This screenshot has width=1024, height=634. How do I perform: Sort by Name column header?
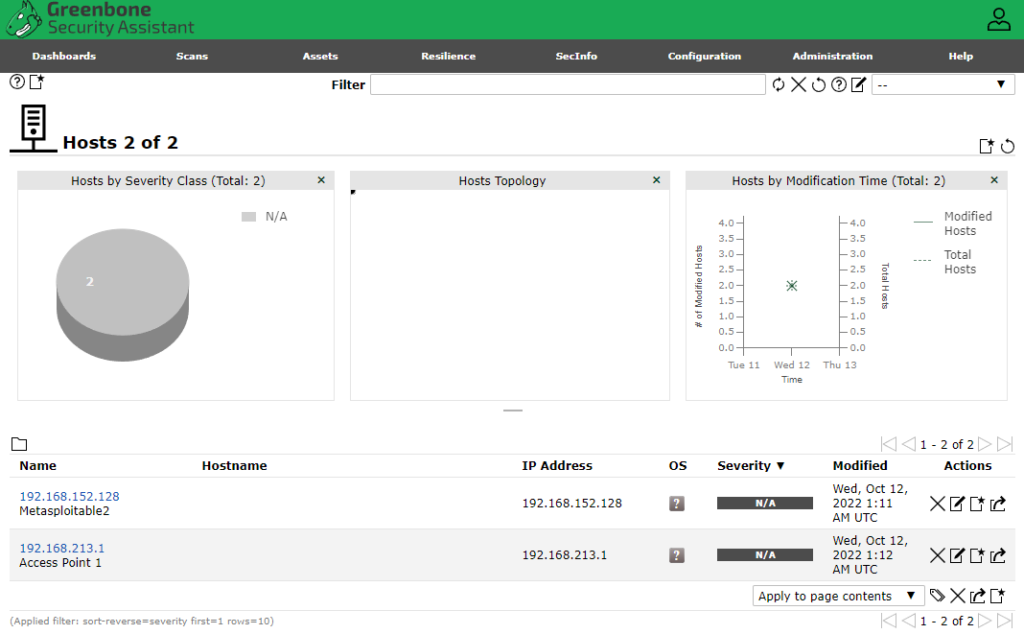[x=38, y=466]
